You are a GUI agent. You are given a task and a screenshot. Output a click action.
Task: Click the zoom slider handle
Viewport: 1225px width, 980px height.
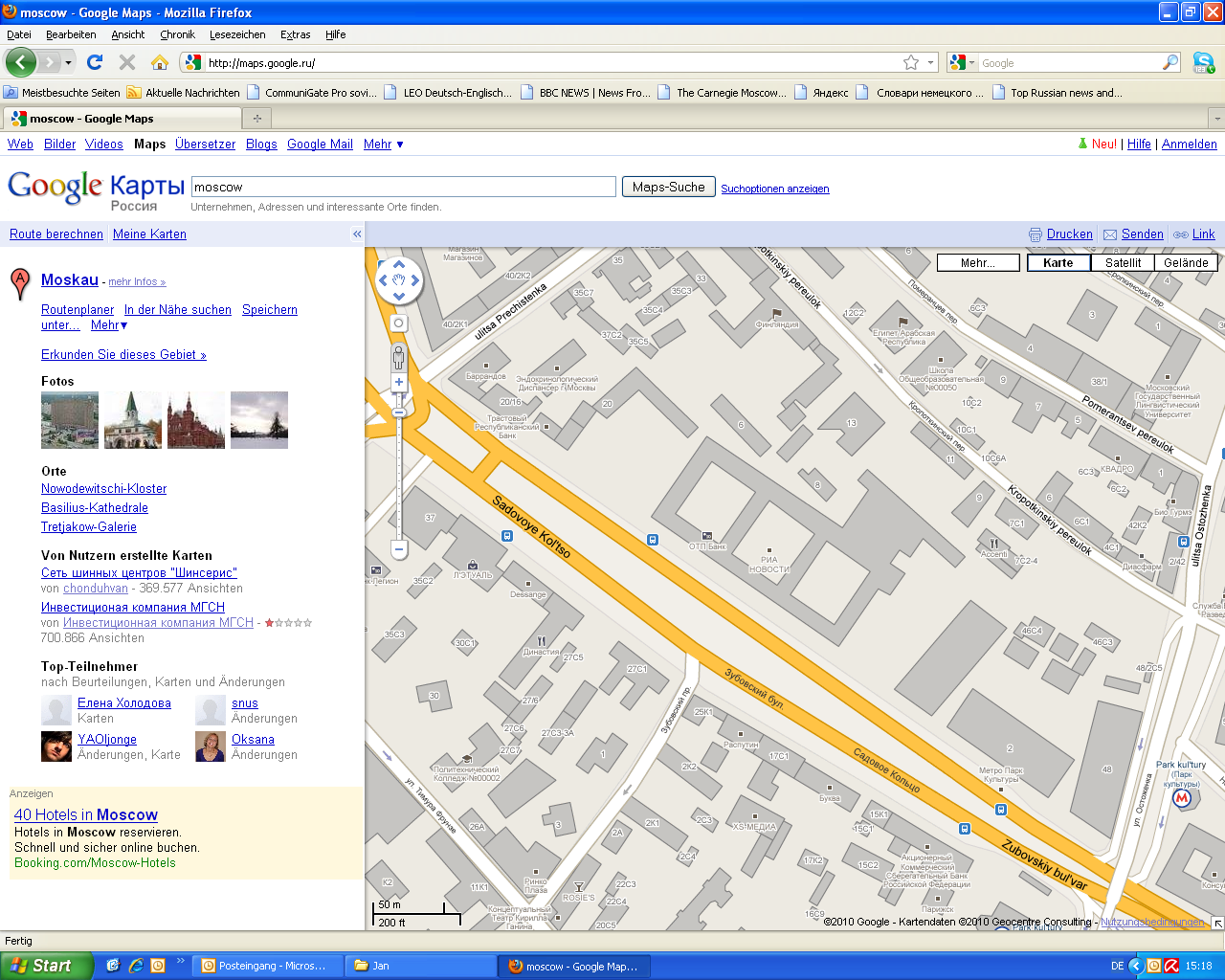[x=399, y=412]
